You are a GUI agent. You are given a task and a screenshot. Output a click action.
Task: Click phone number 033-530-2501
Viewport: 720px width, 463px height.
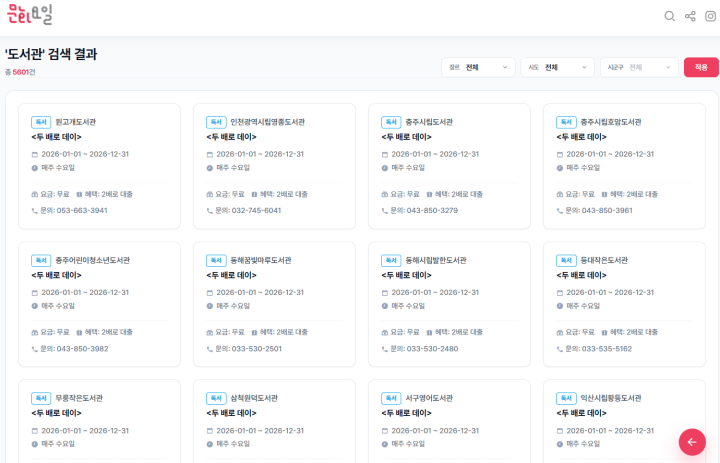(x=257, y=349)
